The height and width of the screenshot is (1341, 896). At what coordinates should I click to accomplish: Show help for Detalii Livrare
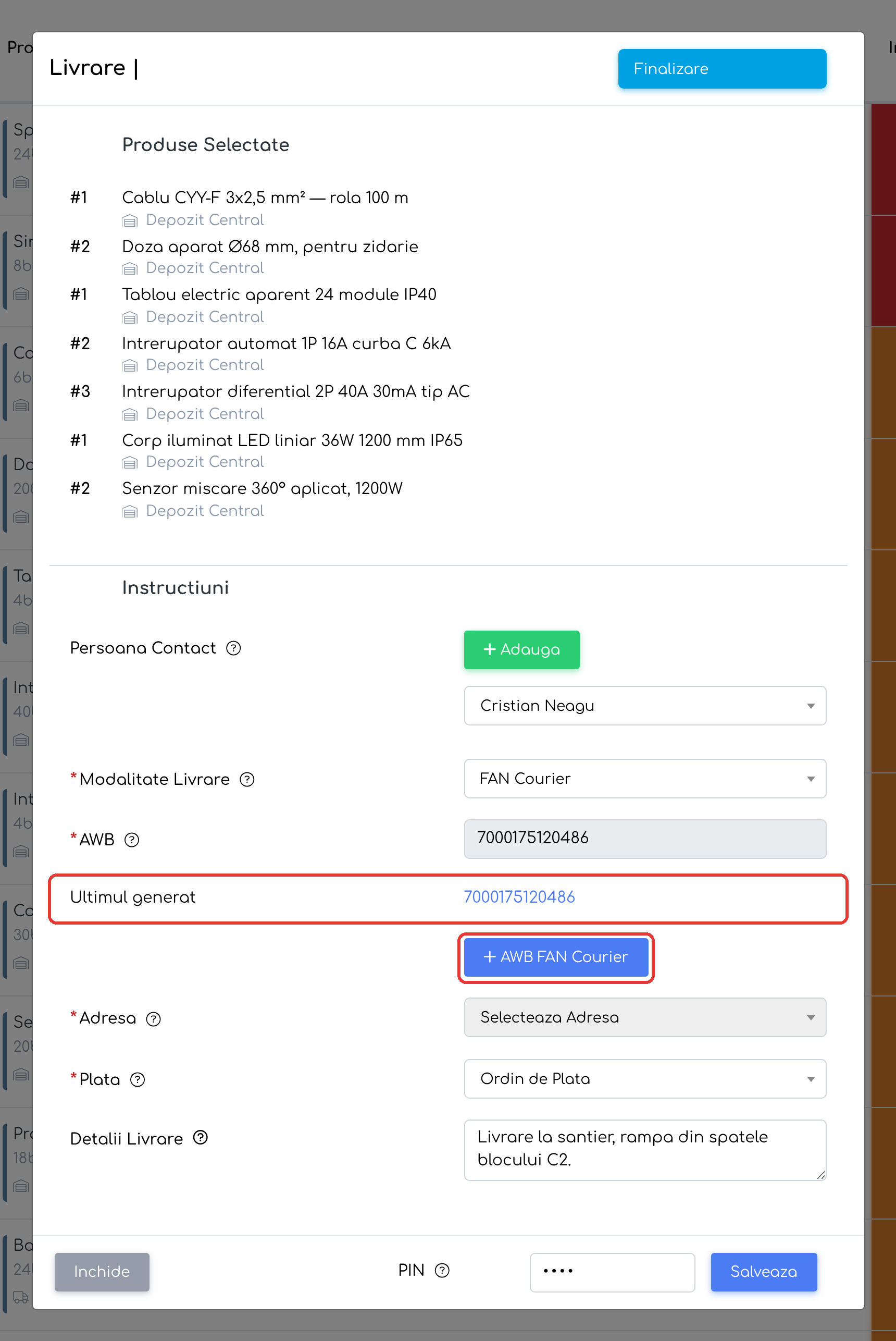(201, 1138)
